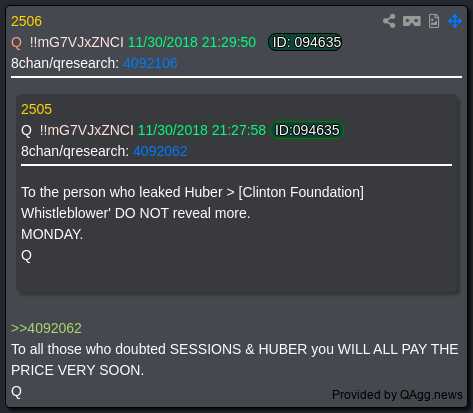Click the blue move arrows icon
The height and width of the screenshot is (413, 473).
tap(455, 21)
